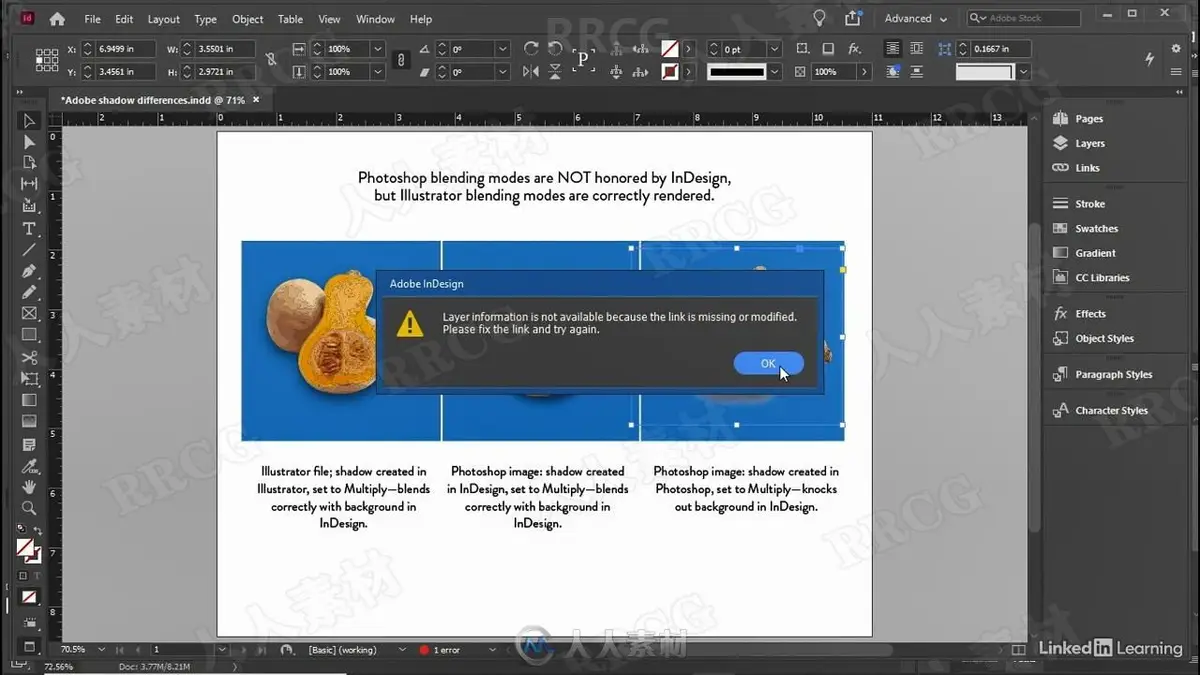This screenshot has height=675, width=1200.
Task: Open the shear angle dropdown
Action: (502, 72)
